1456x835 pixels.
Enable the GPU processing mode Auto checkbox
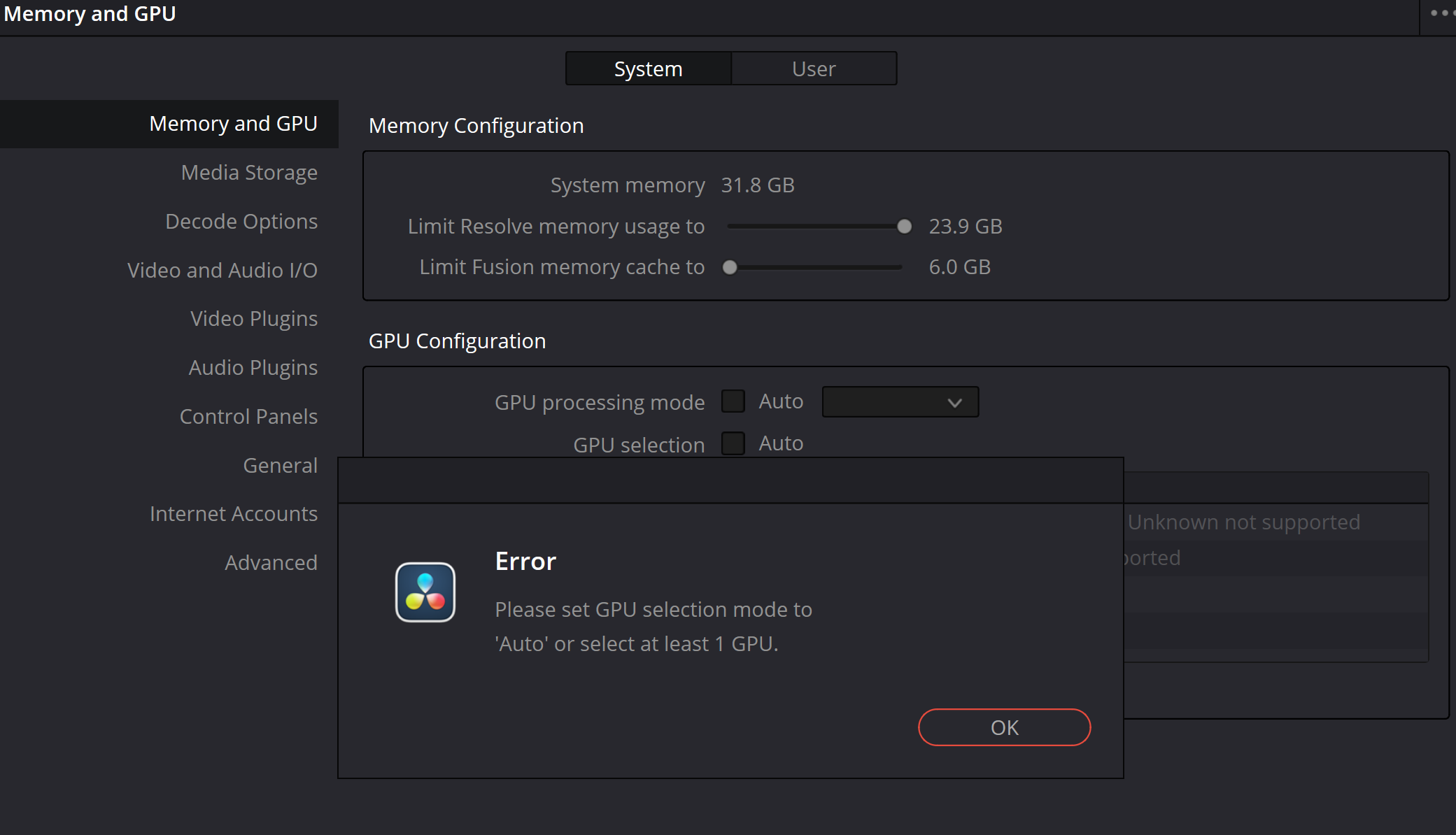(733, 401)
